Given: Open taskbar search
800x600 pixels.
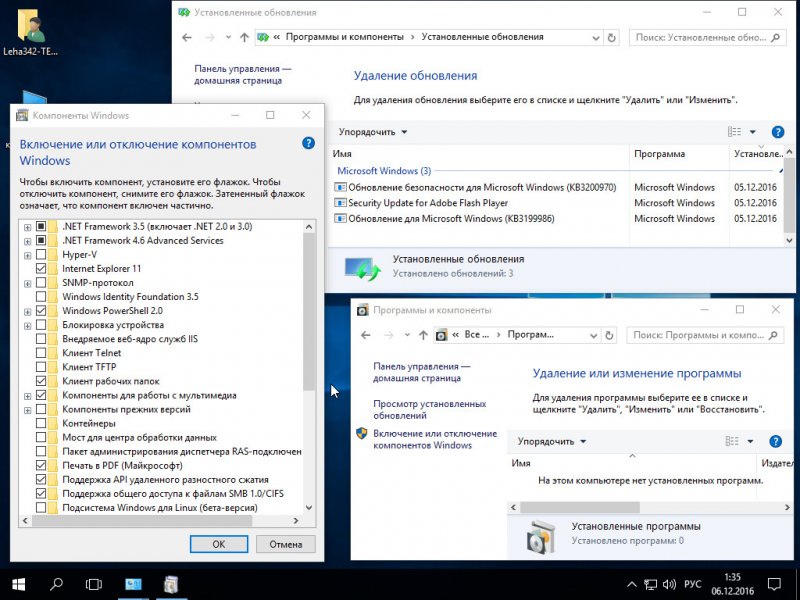Looking at the screenshot, I should 56,584.
